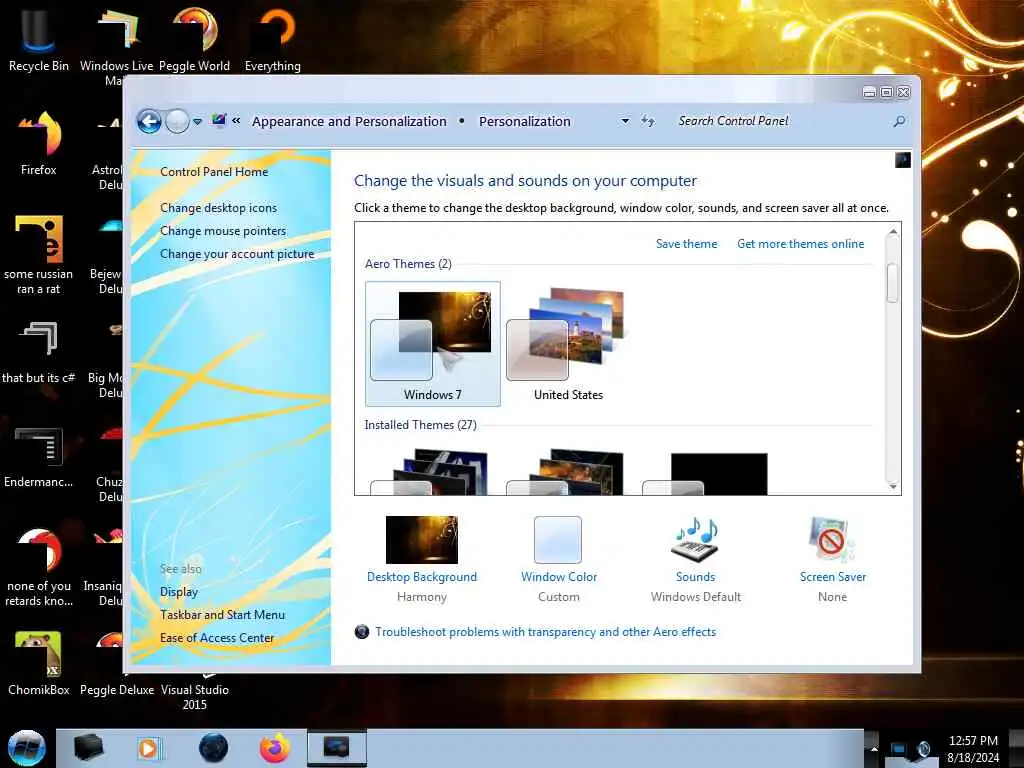Open the Display link under See also
This screenshot has height=768, width=1024.
(179, 592)
